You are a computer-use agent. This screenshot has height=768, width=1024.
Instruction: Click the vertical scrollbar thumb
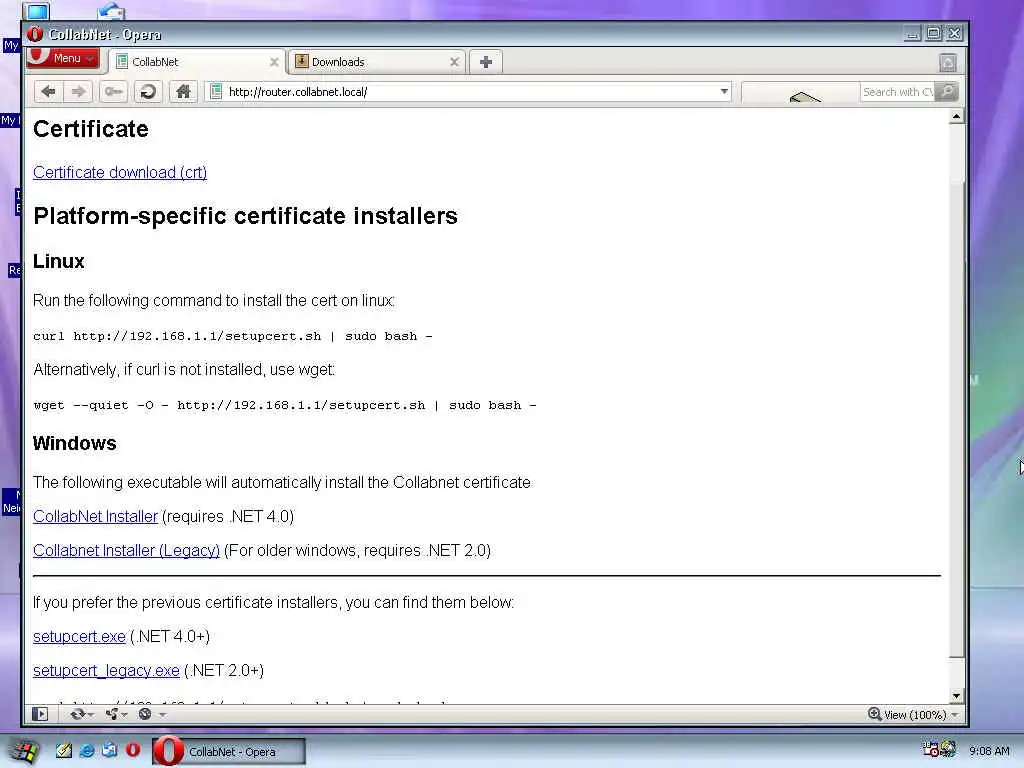point(957,418)
